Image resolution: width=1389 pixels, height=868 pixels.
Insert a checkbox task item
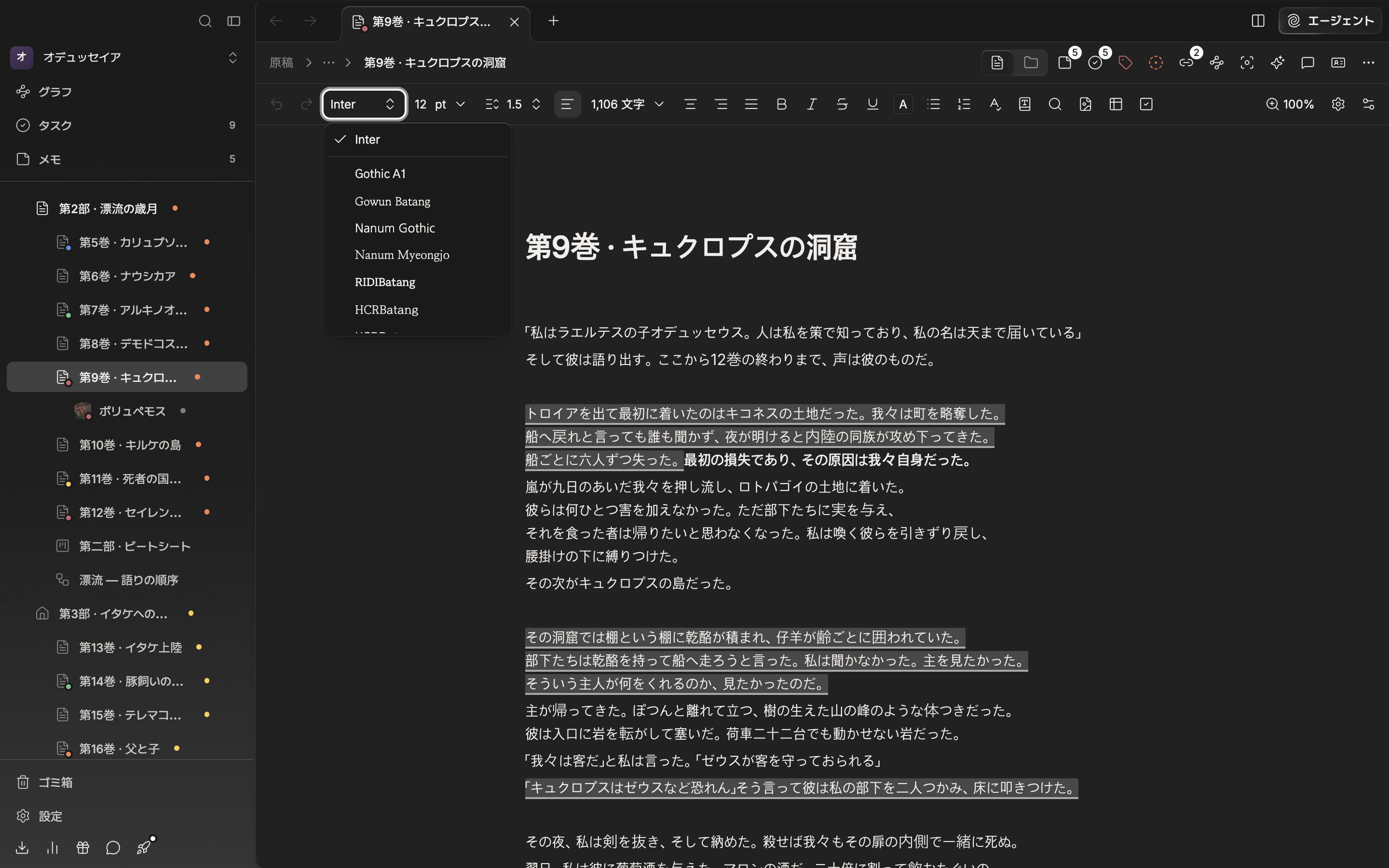click(1146, 105)
